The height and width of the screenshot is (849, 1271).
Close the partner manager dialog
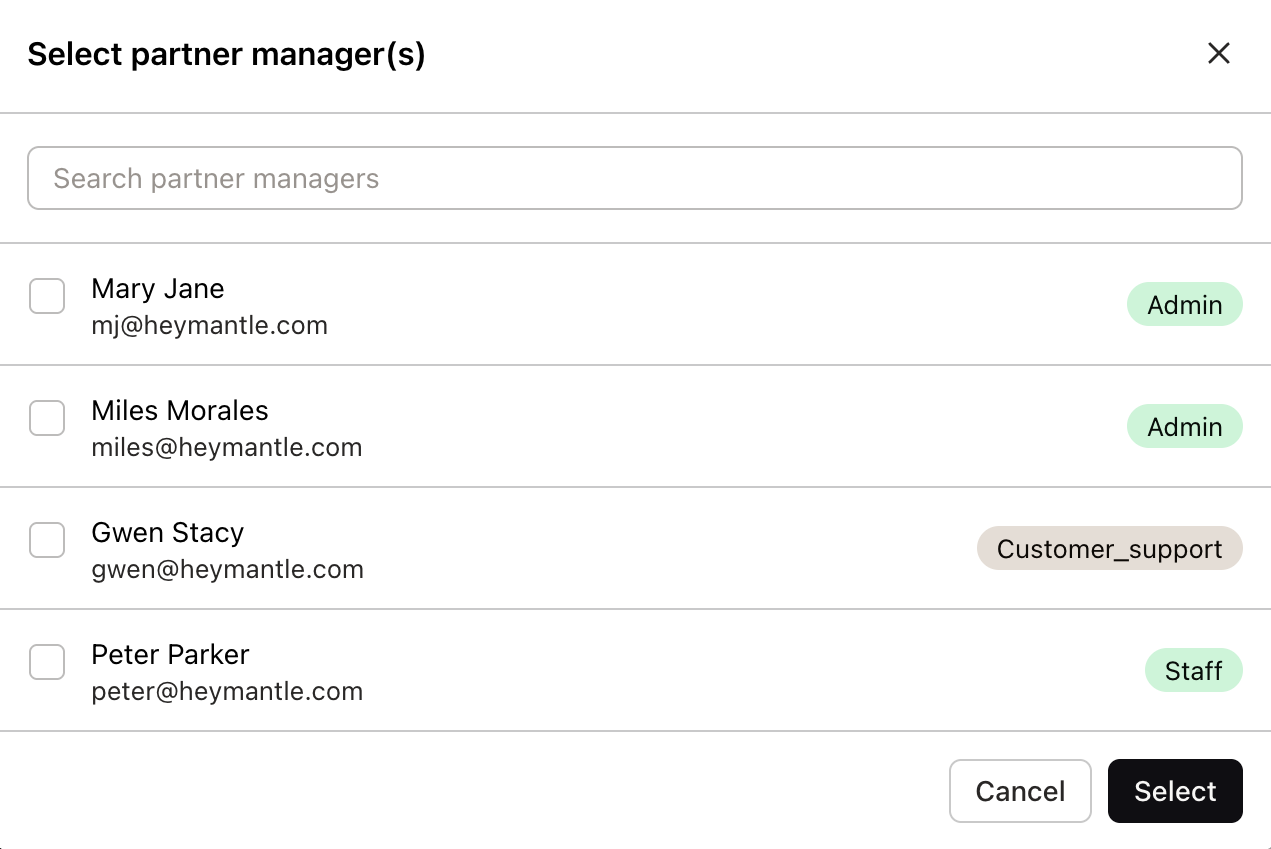click(x=1219, y=53)
